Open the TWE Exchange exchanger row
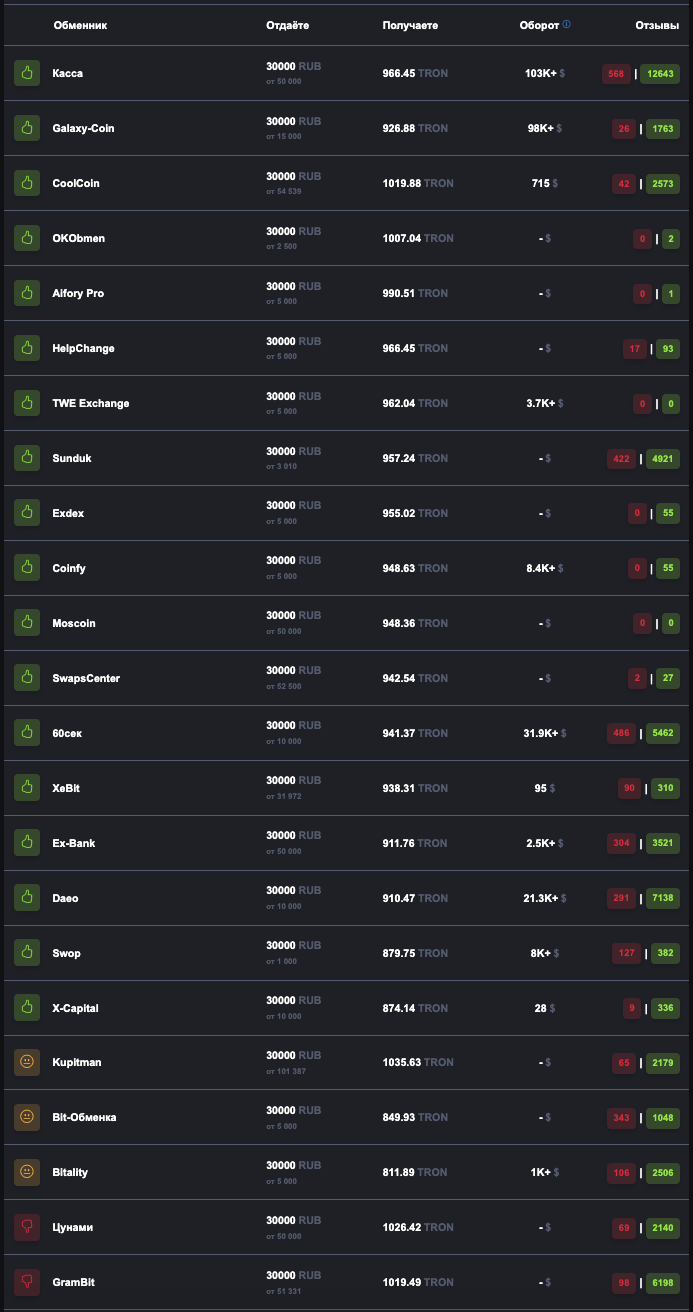693x1312 pixels. point(346,403)
